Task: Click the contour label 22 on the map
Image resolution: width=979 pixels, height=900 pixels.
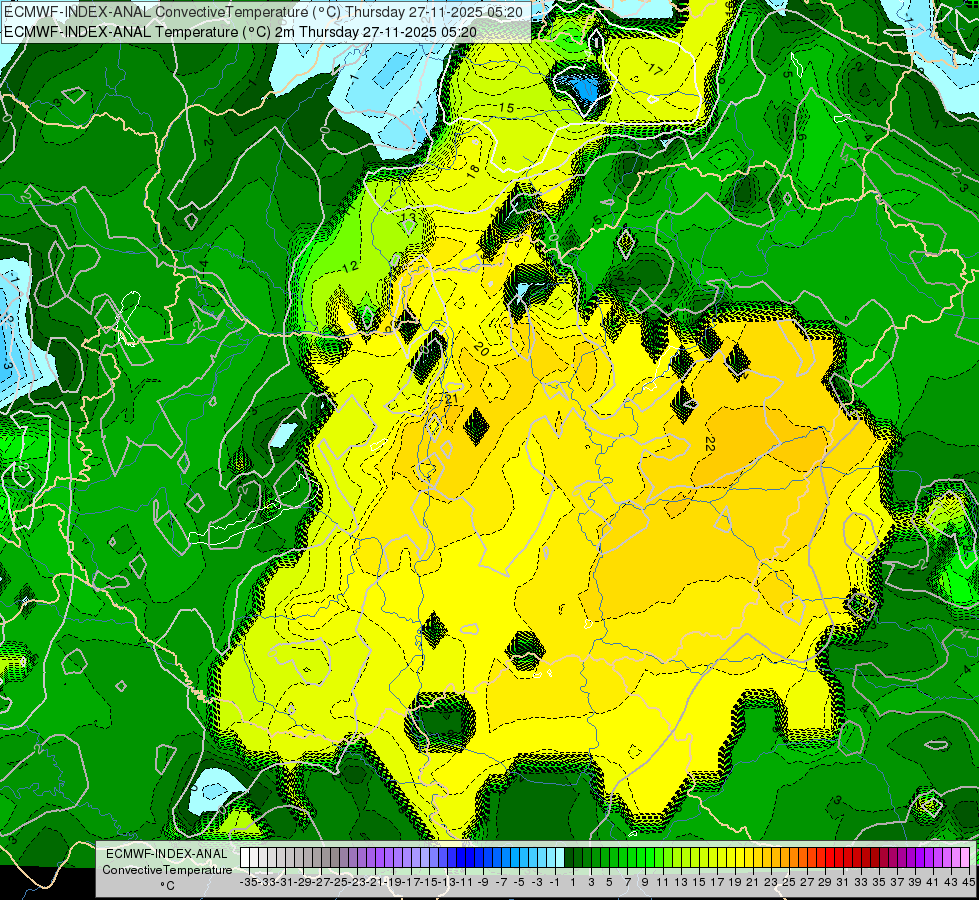Action: pos(709,444)
